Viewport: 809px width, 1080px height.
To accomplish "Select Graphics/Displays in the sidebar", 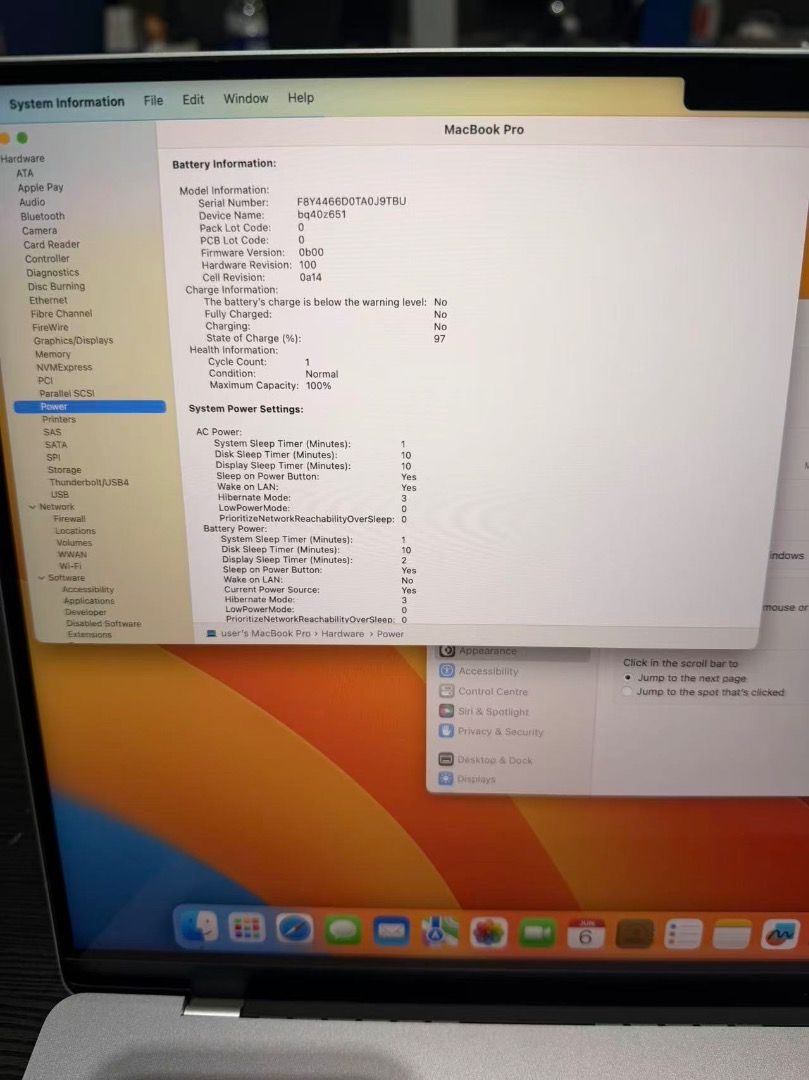I will click(73, 340).
